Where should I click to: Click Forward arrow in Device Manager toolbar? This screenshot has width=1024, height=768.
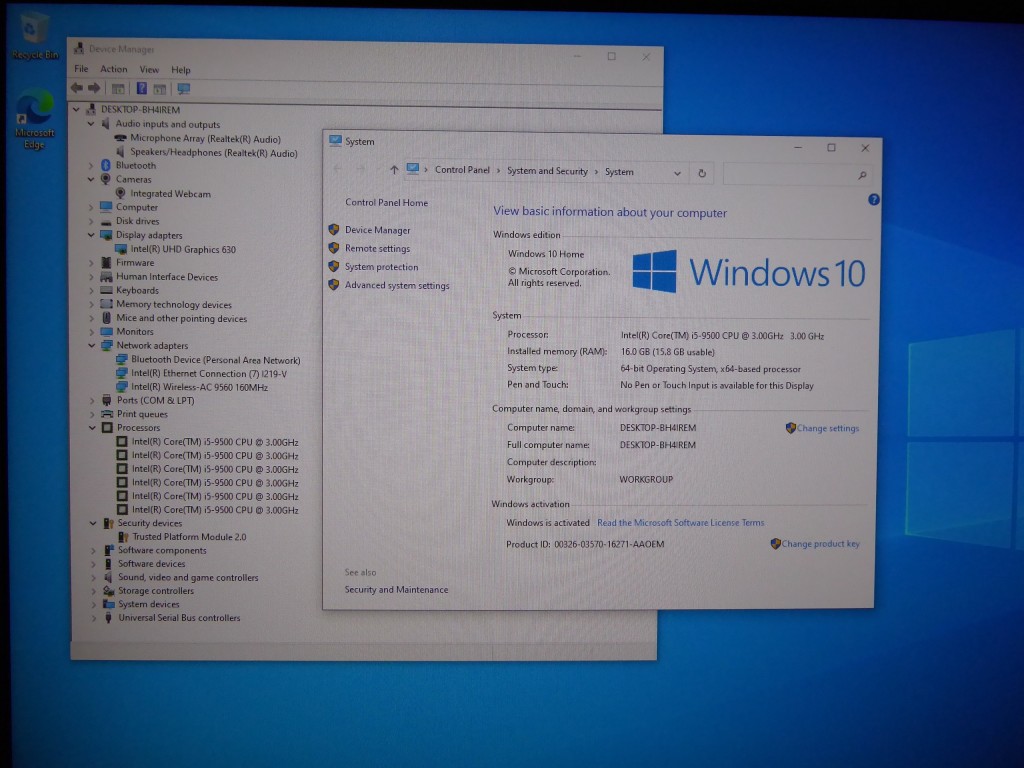[x=94, y=88]
